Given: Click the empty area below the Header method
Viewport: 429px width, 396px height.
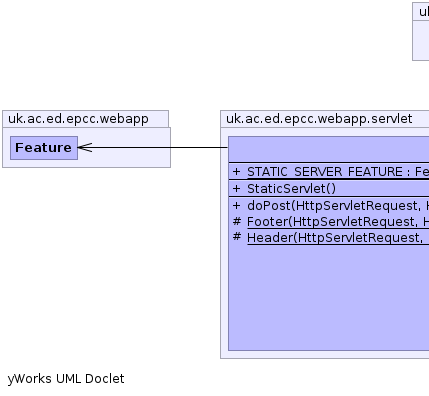Looking at the screenshot, I should 329,297.
